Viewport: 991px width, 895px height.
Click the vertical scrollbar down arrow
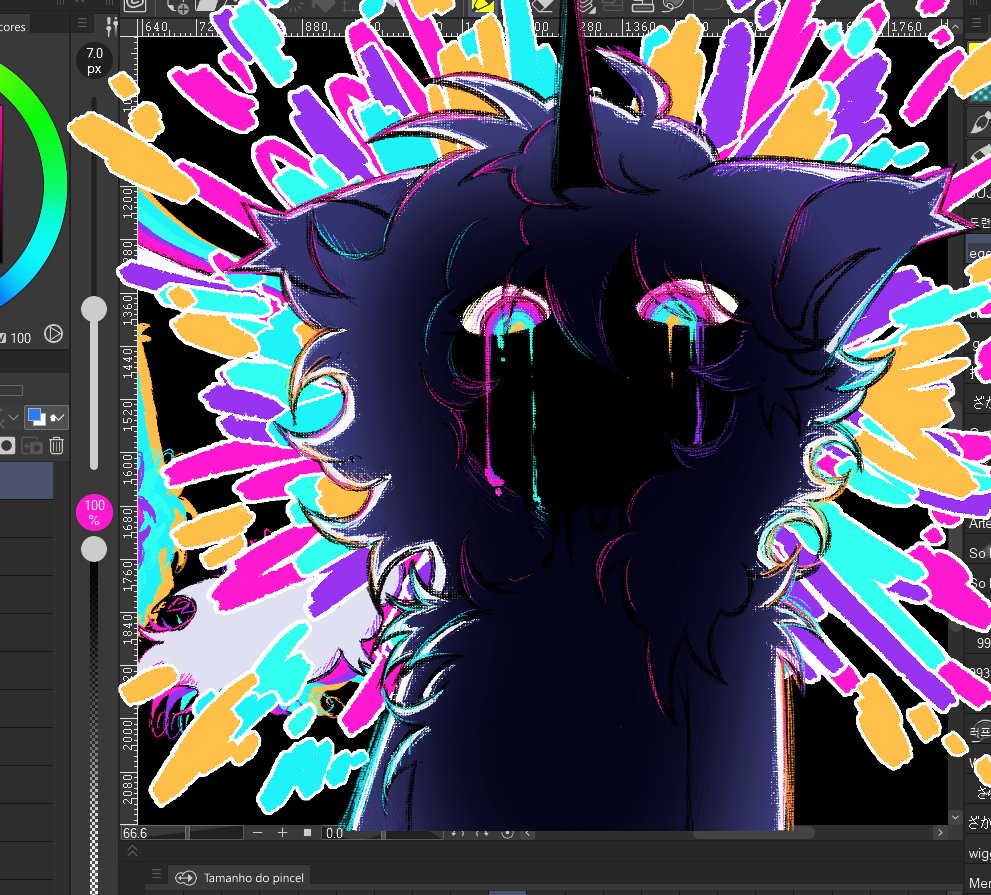click(x=955, y=817)
